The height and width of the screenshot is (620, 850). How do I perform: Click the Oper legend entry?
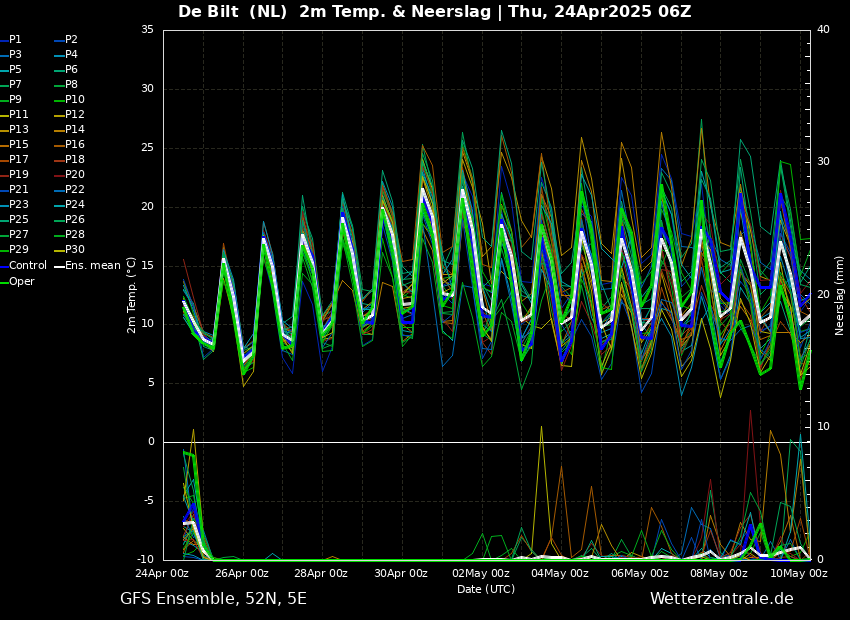(x=21, y=281)
